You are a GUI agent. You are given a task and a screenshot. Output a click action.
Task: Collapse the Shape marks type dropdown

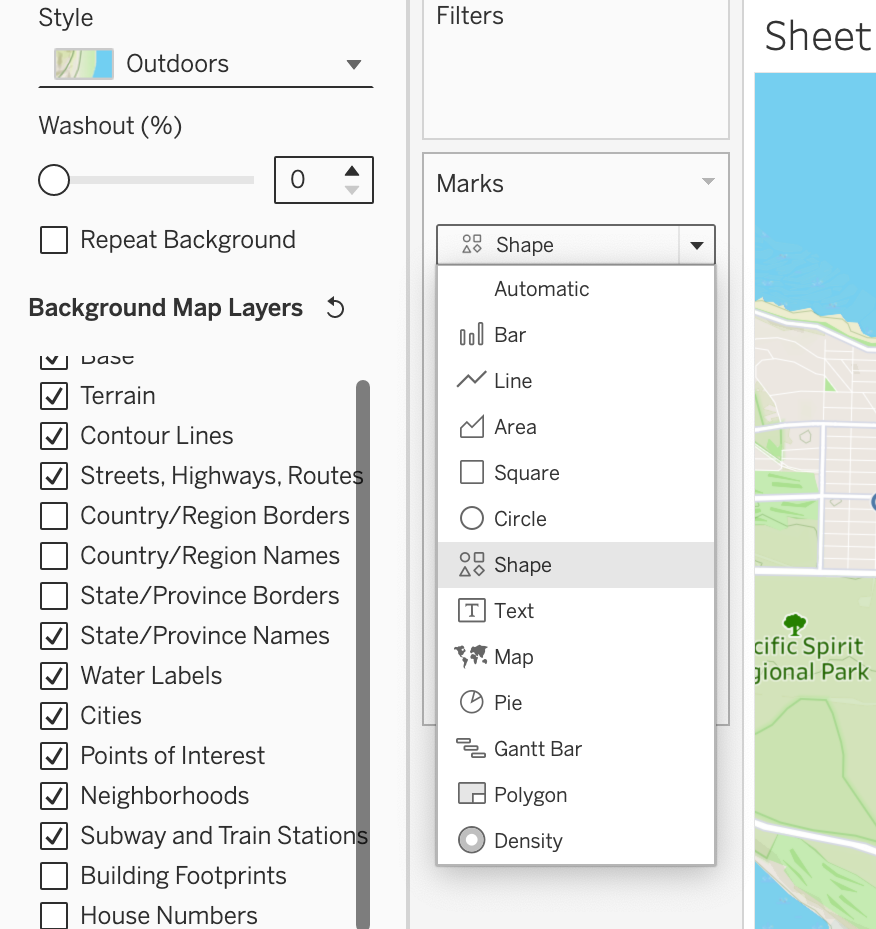click(x=697, y=245)
